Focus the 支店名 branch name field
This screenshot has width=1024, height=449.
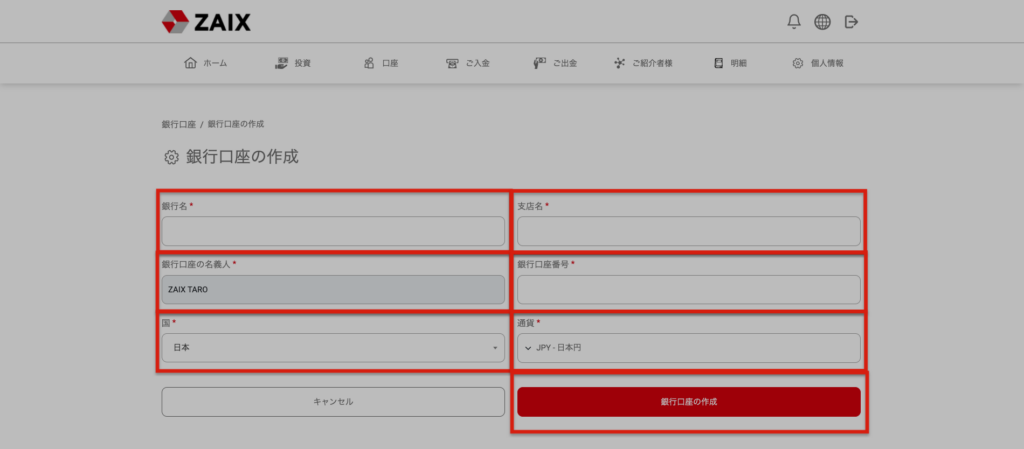(688, 231)
